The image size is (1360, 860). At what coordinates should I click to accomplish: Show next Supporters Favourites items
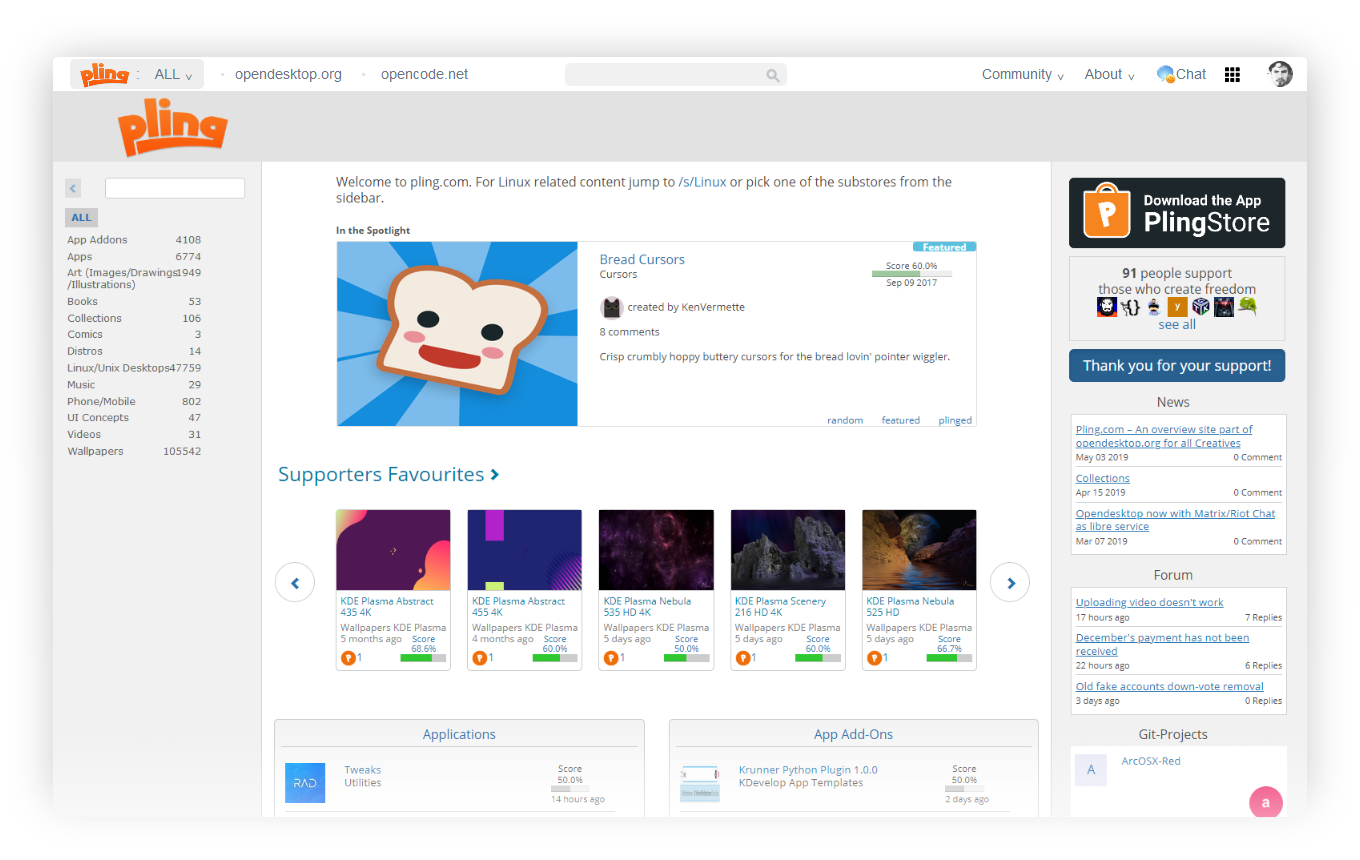click(1010, 582)
